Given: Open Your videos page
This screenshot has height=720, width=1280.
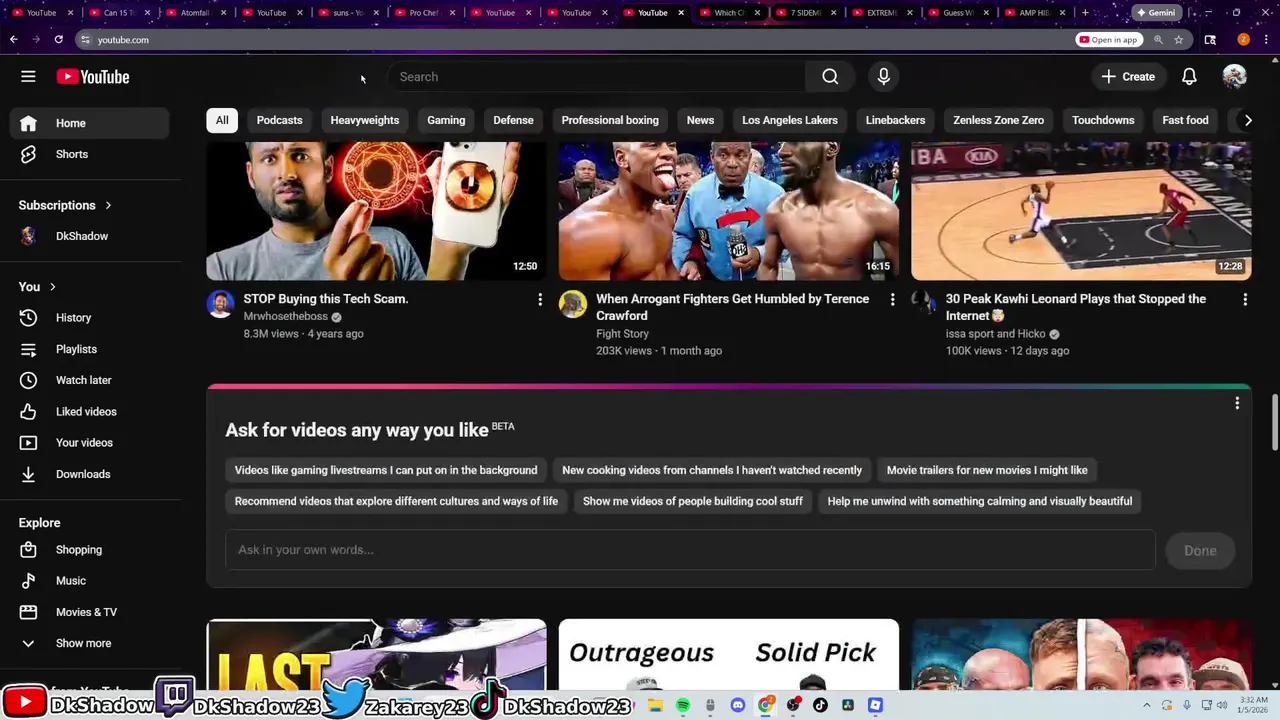Looking at the screenshot, I should pyautogui.click(x=90, y=443).
